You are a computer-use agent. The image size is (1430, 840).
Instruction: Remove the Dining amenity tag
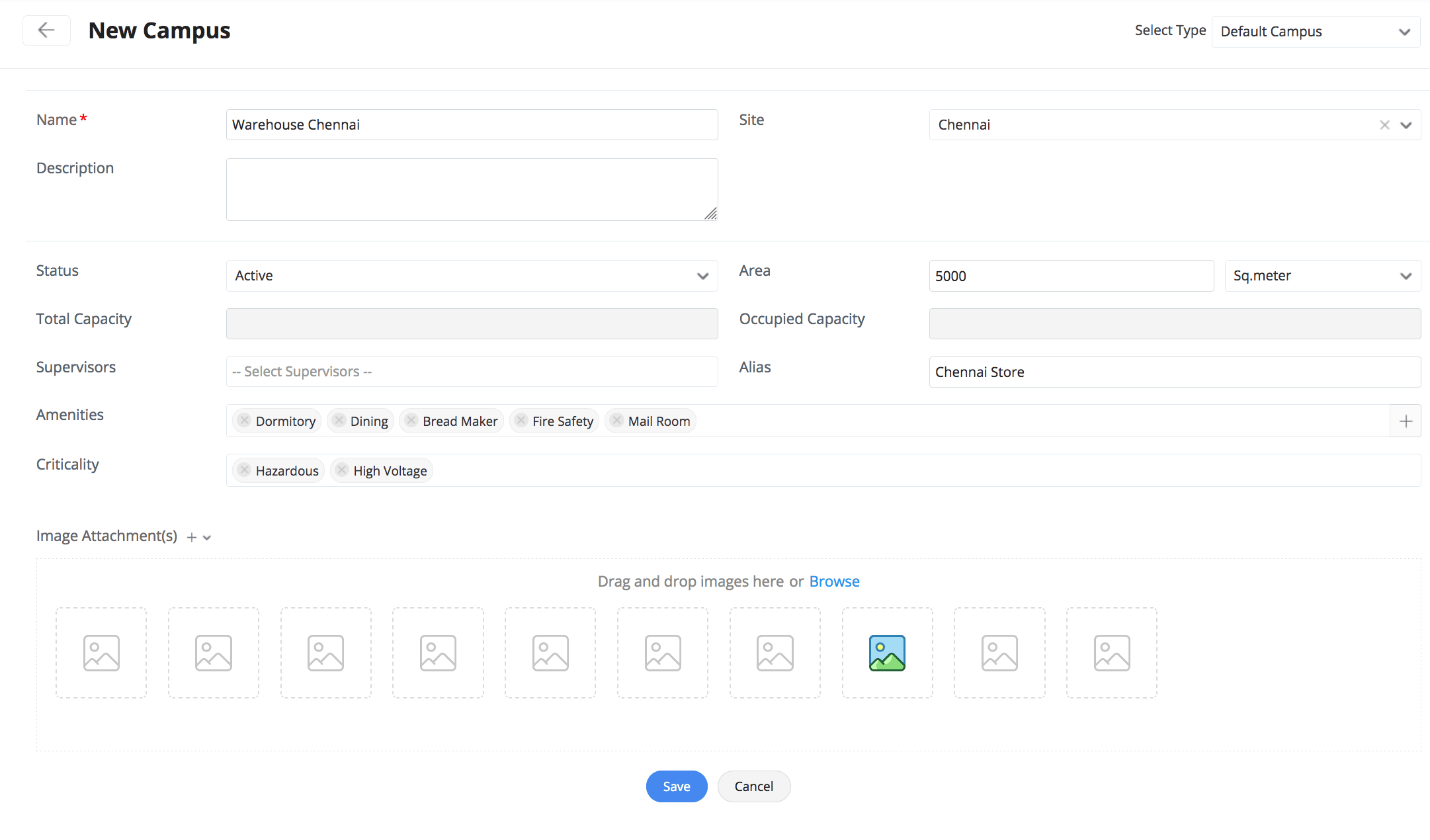pyautogui.click(x=339, y=421)
